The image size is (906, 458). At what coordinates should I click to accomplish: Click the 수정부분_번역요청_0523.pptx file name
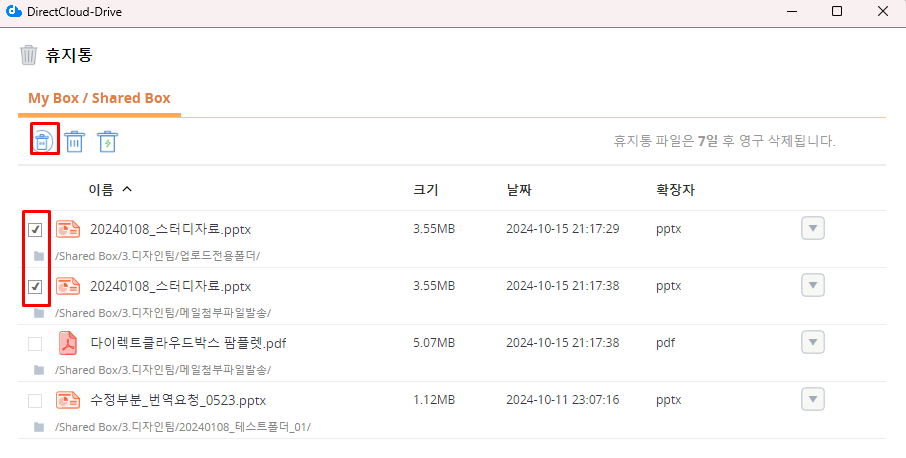(178, 400)
